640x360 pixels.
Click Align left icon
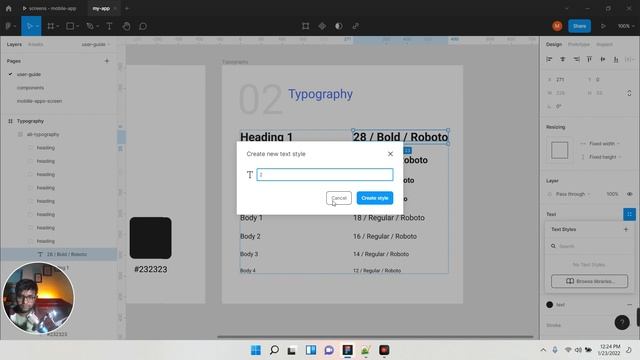pyautogui.click(x=549, y=60)
